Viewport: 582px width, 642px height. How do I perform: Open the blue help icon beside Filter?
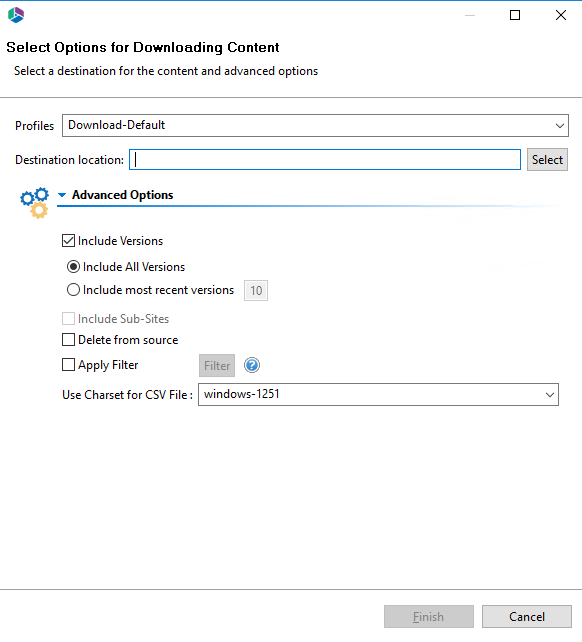(252, 365)
